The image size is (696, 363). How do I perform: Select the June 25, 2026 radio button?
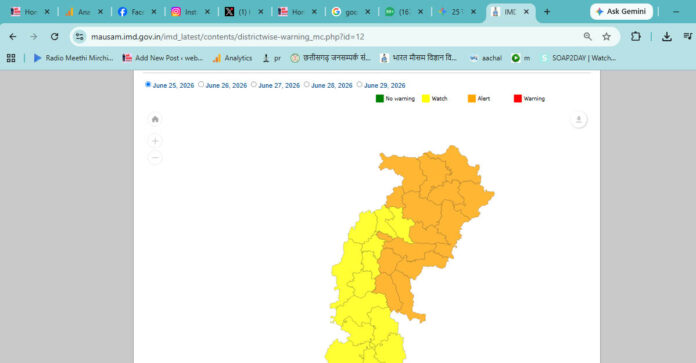tap(148, 84)
